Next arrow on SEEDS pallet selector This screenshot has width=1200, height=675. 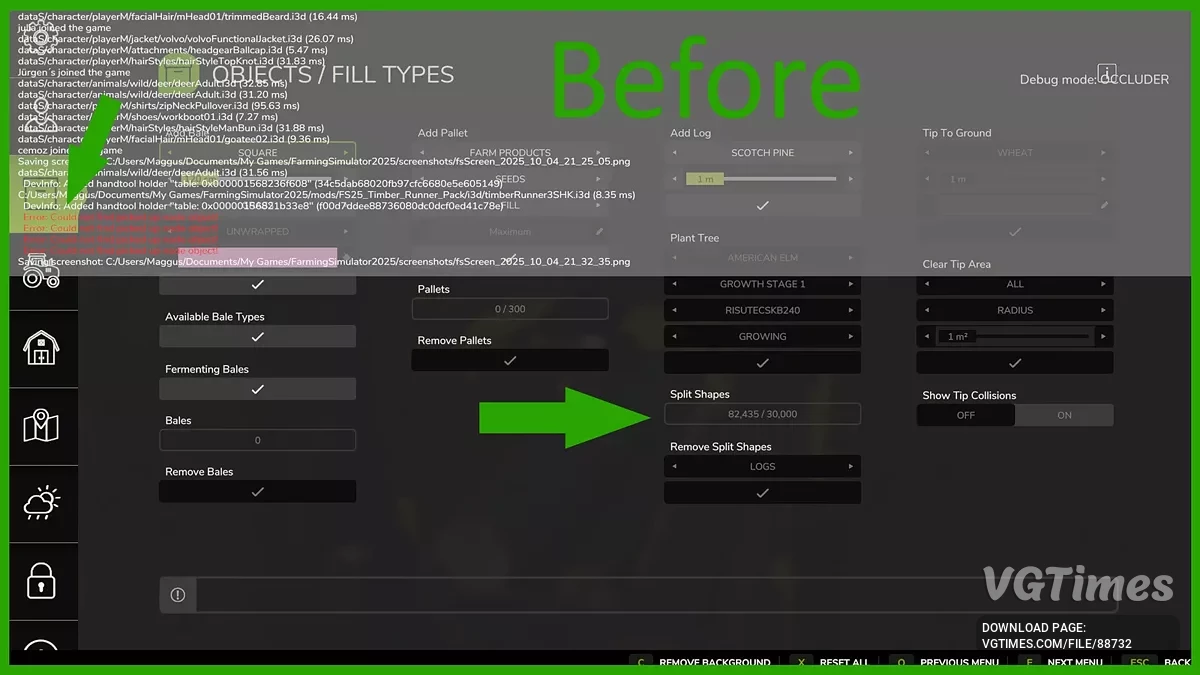pyautogui.click(x=599, y=179)
